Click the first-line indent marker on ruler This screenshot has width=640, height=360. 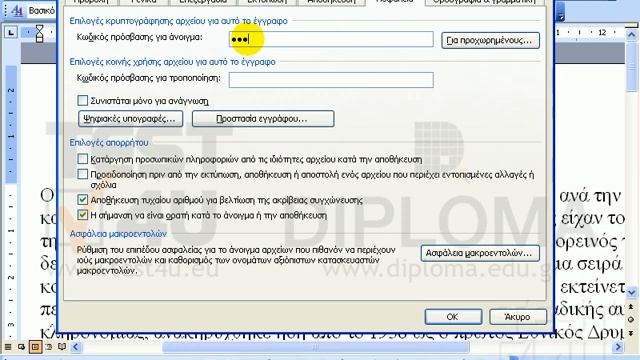tap(39, 28)
